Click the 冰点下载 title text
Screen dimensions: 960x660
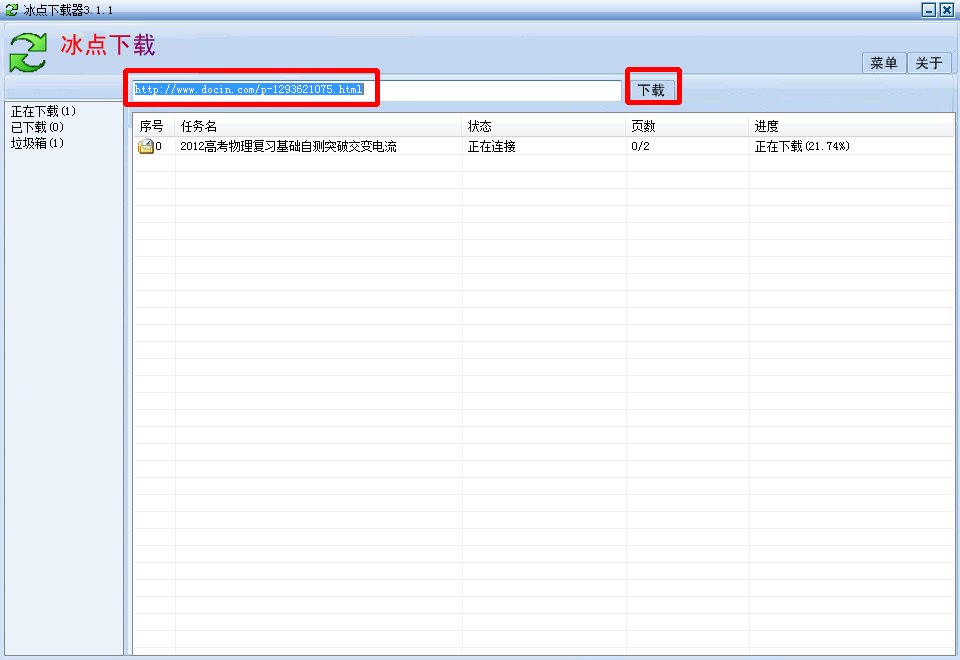coord(108,45)
